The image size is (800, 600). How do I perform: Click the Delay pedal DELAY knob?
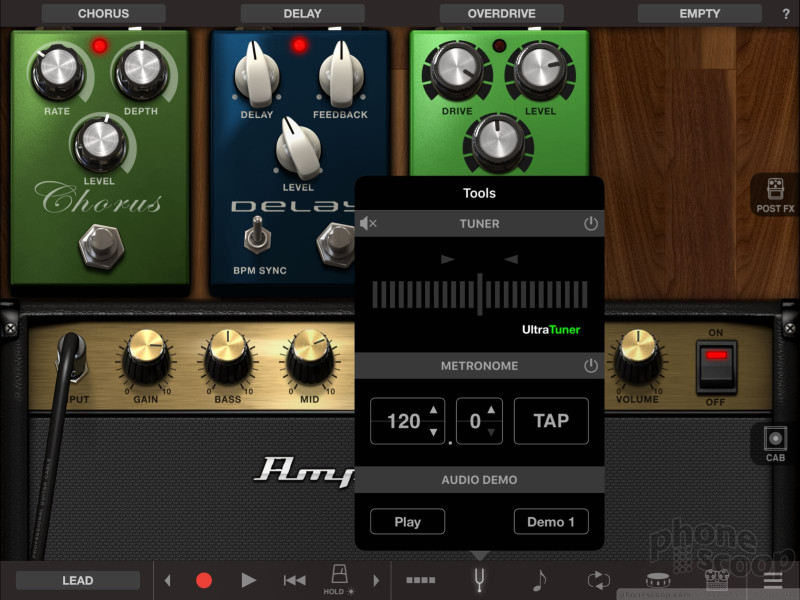(x=257, y=74)
